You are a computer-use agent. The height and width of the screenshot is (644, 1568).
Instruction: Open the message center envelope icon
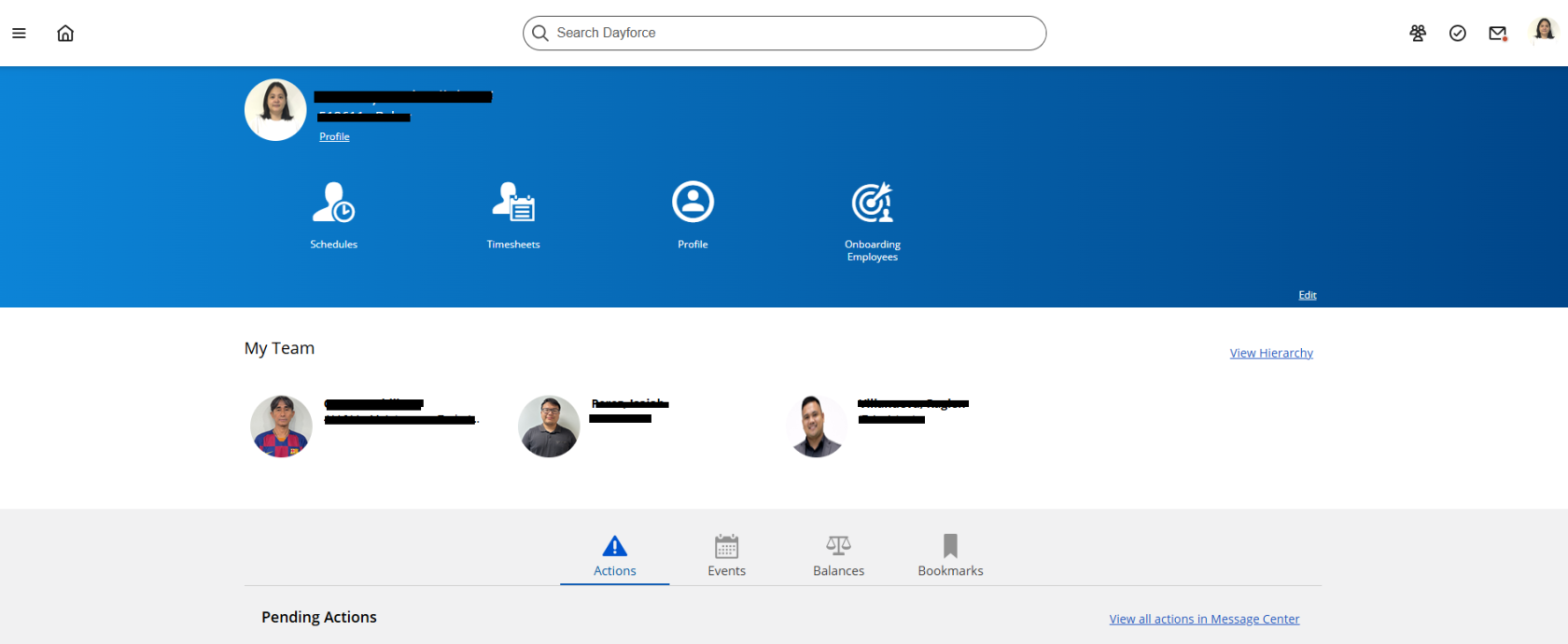click(1498, 34)
